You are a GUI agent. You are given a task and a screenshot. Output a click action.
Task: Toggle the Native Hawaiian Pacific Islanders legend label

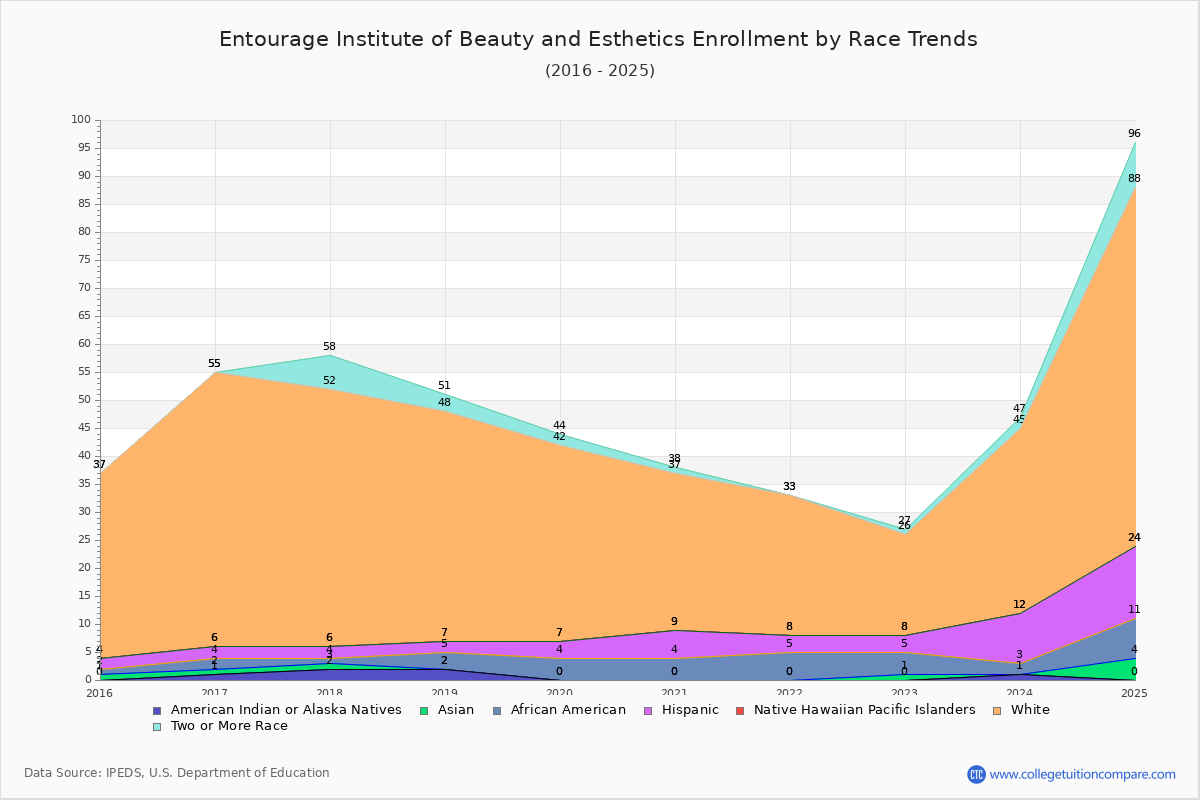864,710
